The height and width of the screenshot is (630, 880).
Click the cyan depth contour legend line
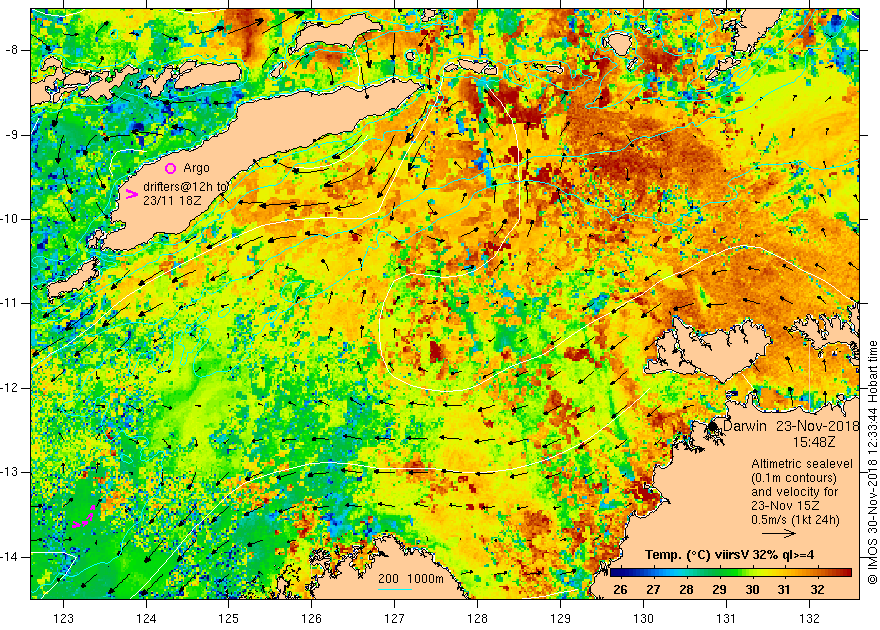click(395, 589)
